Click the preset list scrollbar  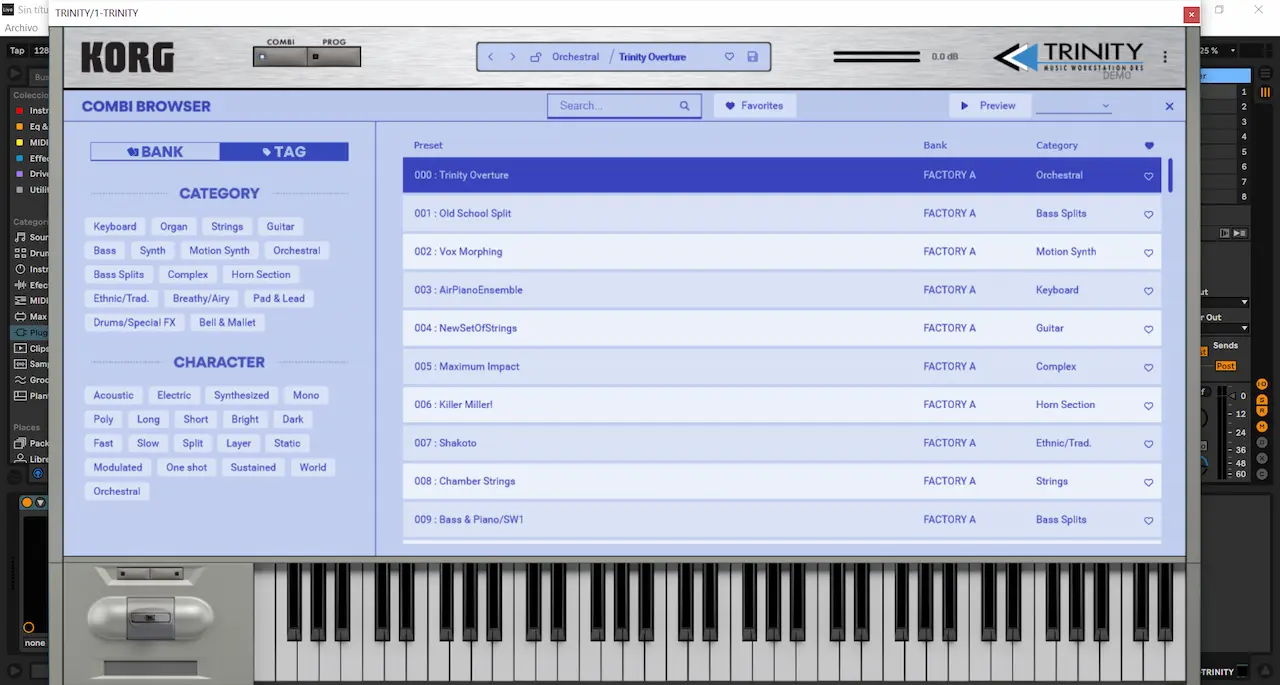(x=1170, y=176)
